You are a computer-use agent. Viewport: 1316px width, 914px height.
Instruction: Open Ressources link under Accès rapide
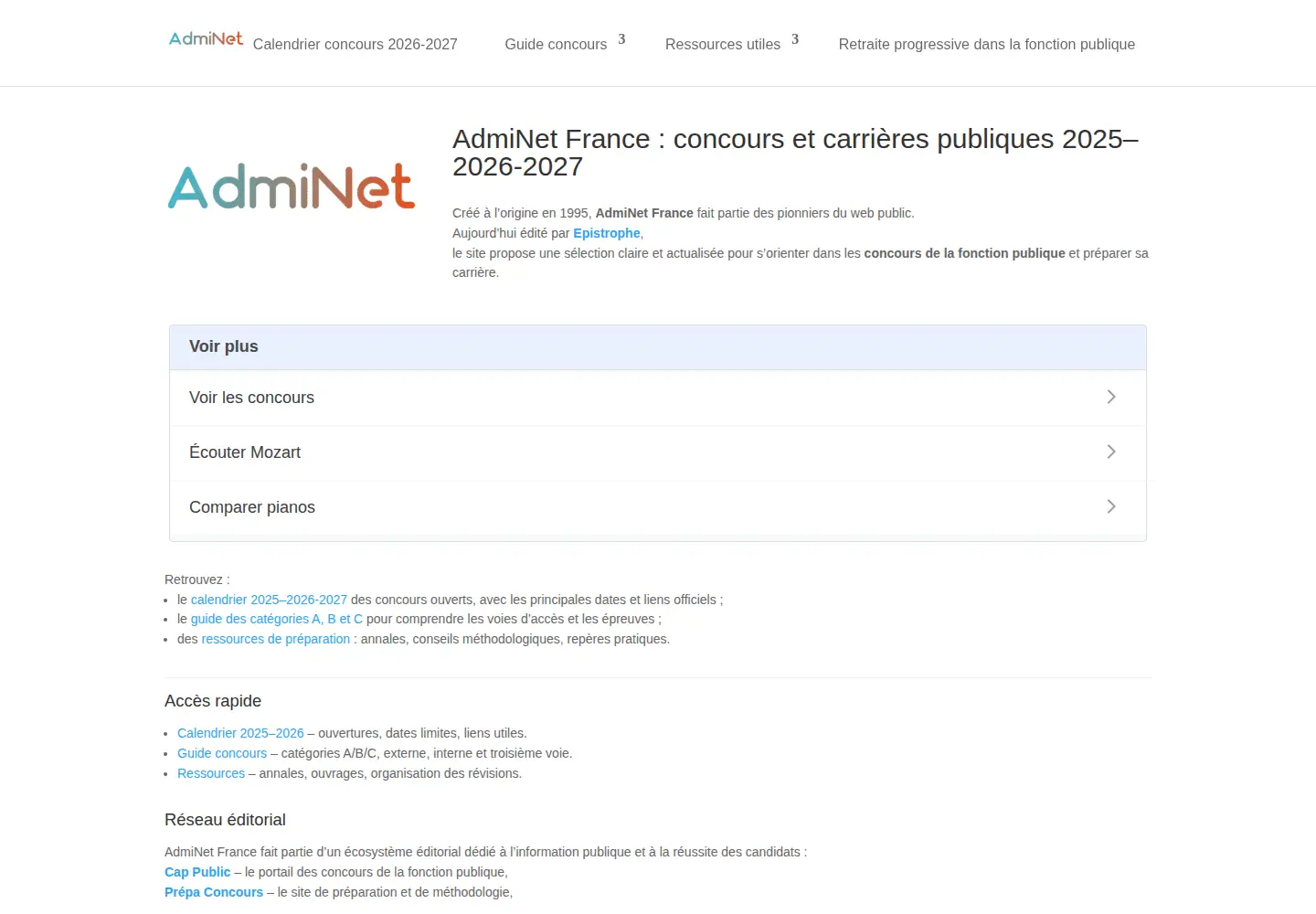pos(211,773)
